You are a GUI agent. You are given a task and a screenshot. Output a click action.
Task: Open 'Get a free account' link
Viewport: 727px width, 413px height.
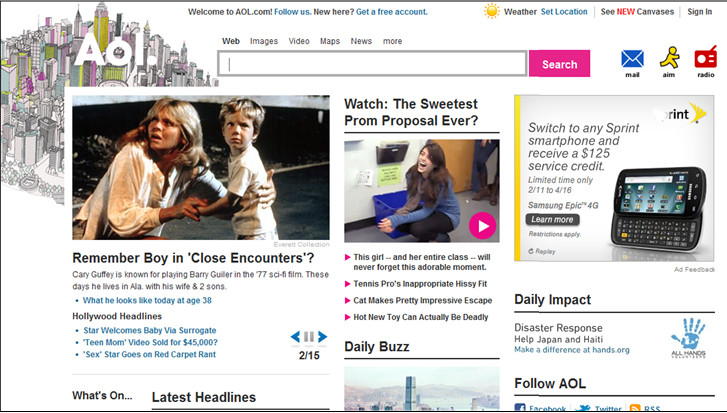(x=392, y=12)
